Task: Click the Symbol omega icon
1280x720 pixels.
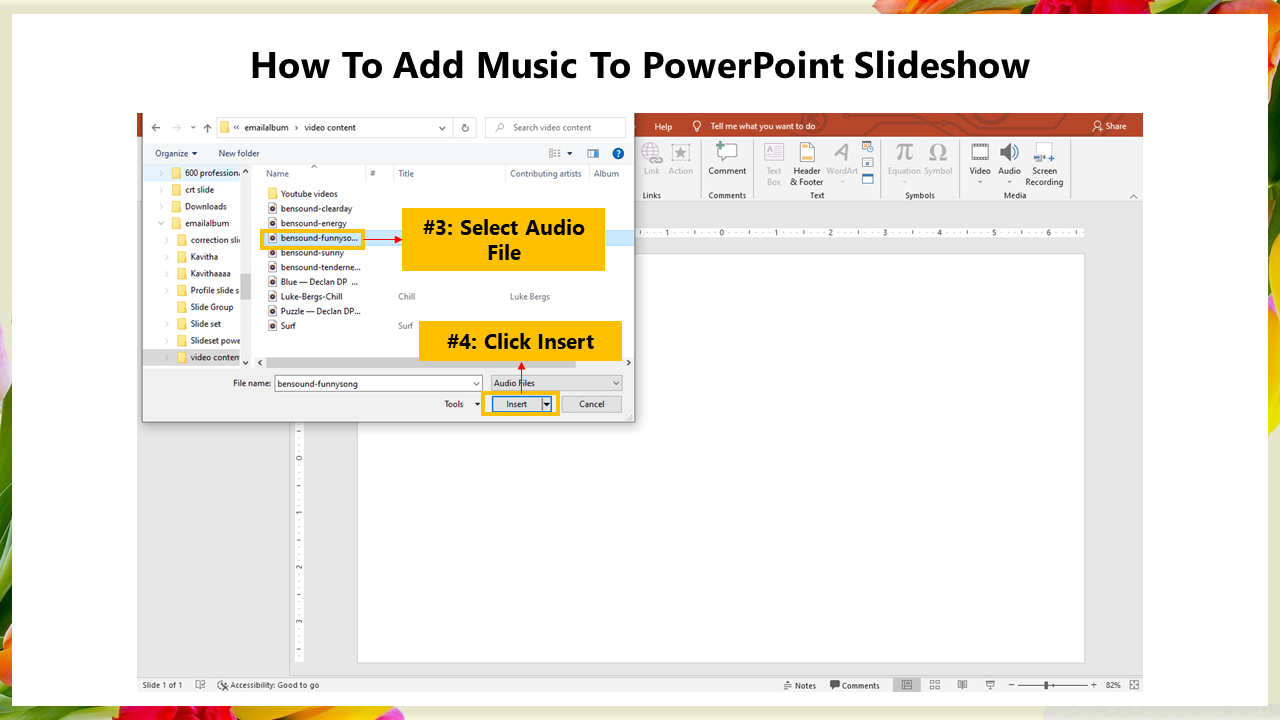Action: click(x=938, y=152)
